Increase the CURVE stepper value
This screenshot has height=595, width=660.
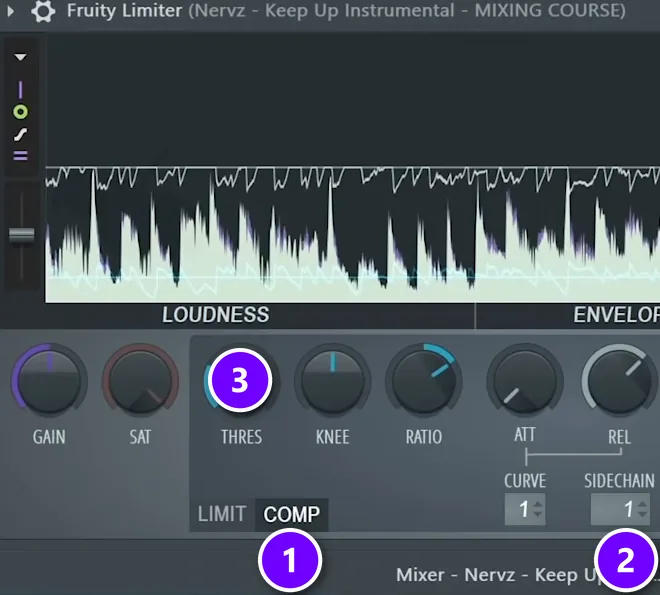[x=538, y=505]
